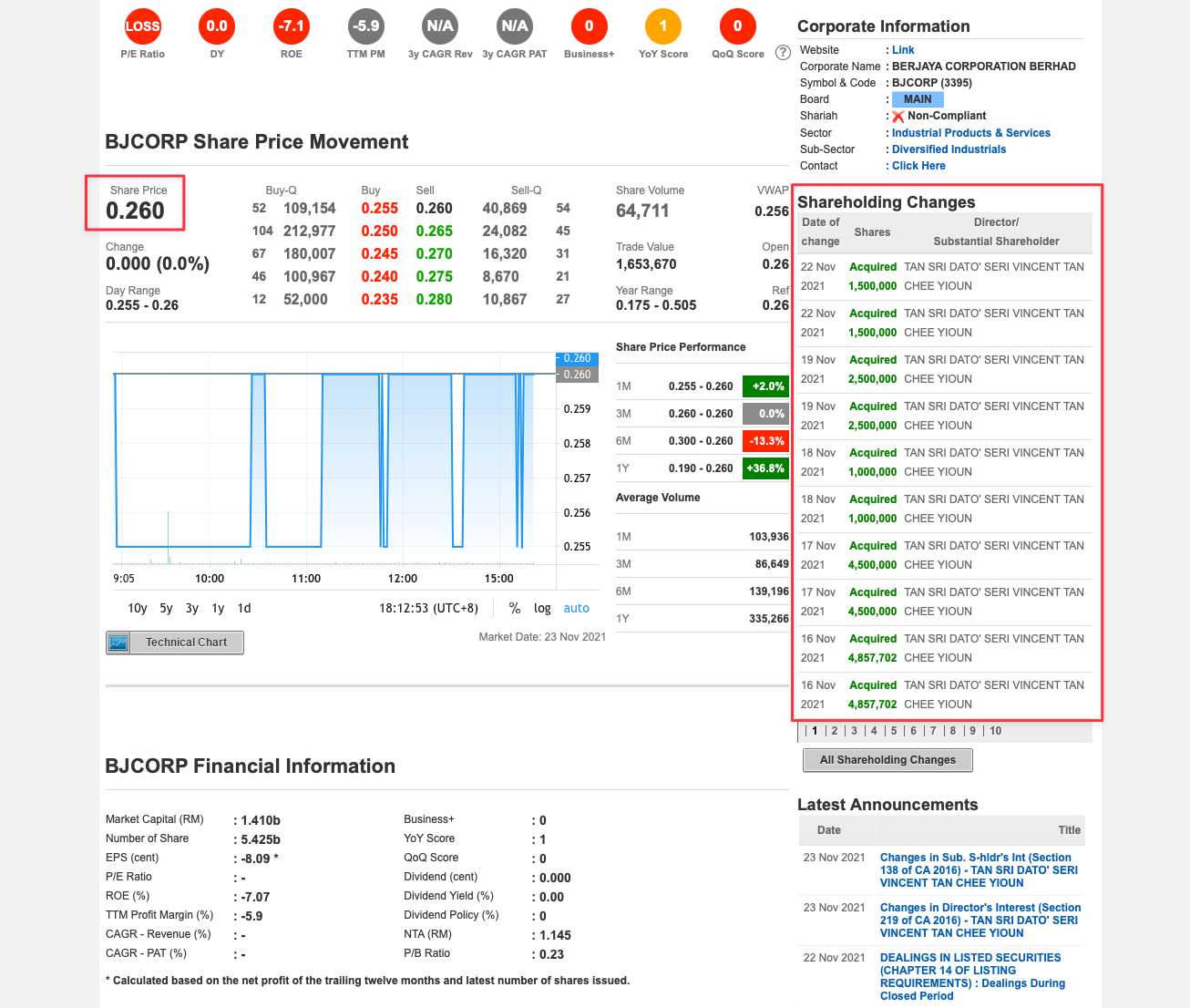Click the QoQ Score circle
Screen dimensions: 1190x1008
pyautogui.click(x=738, y=26)
